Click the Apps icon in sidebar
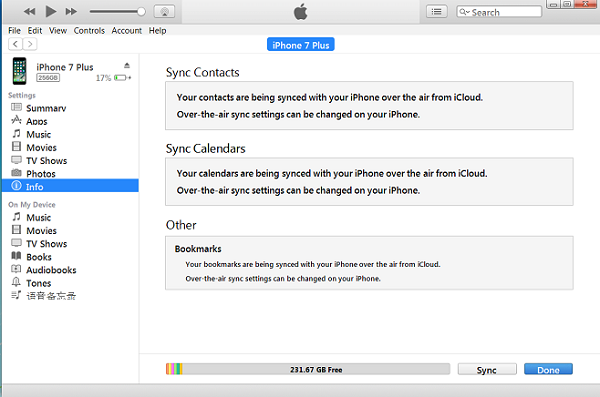Image resolution: width=600 pixels, height=397 pixels. click(x=16, y=120)
